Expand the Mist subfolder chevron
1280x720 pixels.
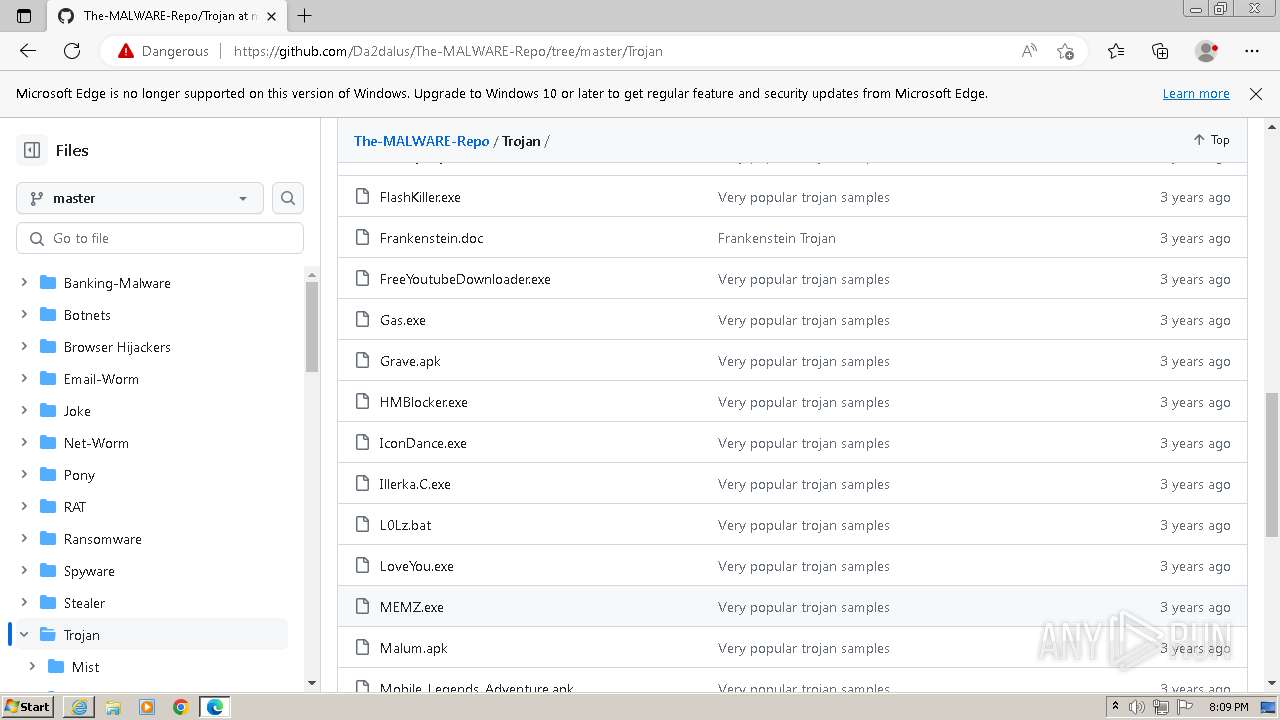click(32, 667)
